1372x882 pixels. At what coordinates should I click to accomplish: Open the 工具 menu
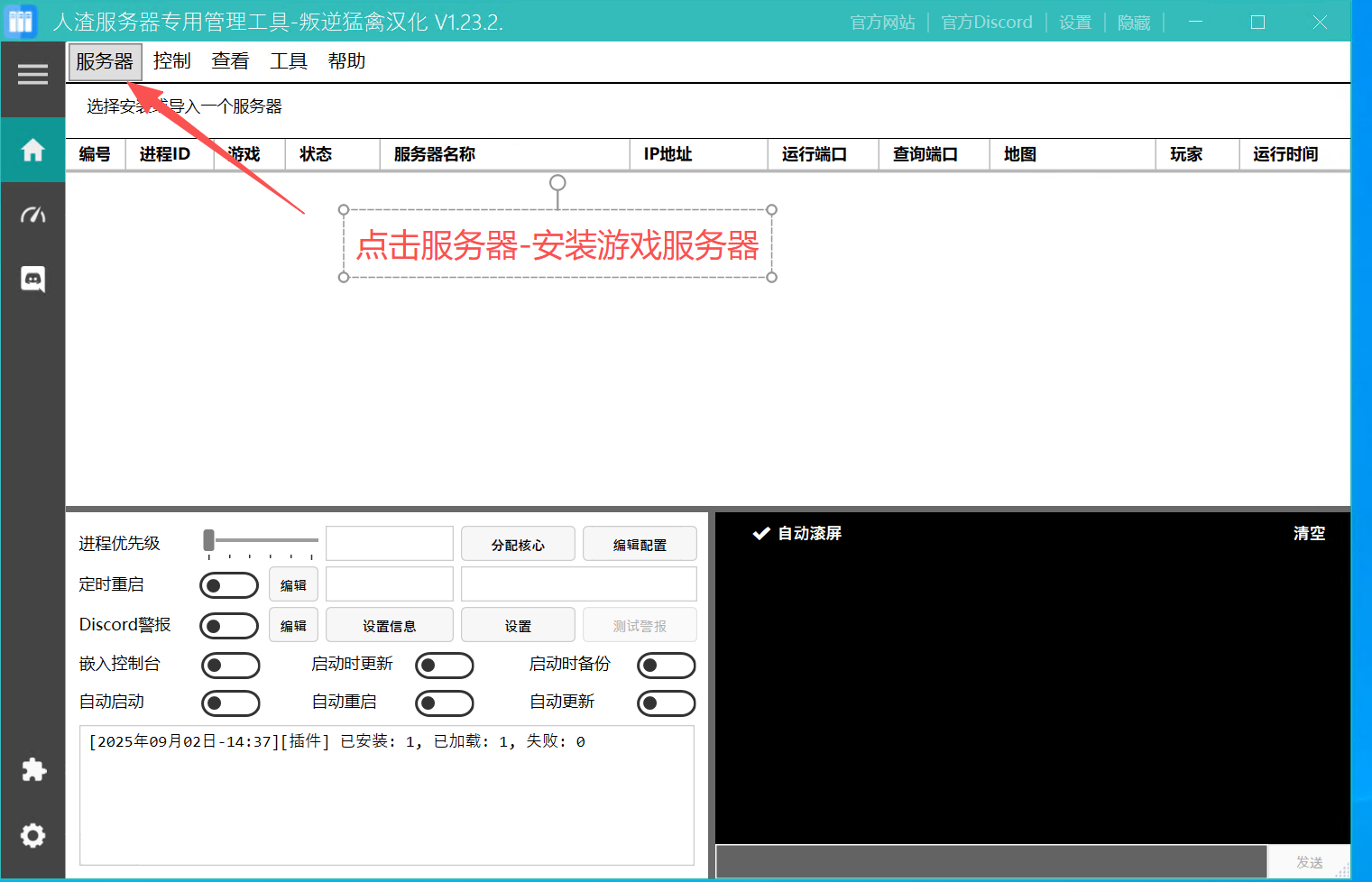coord(289,60)
